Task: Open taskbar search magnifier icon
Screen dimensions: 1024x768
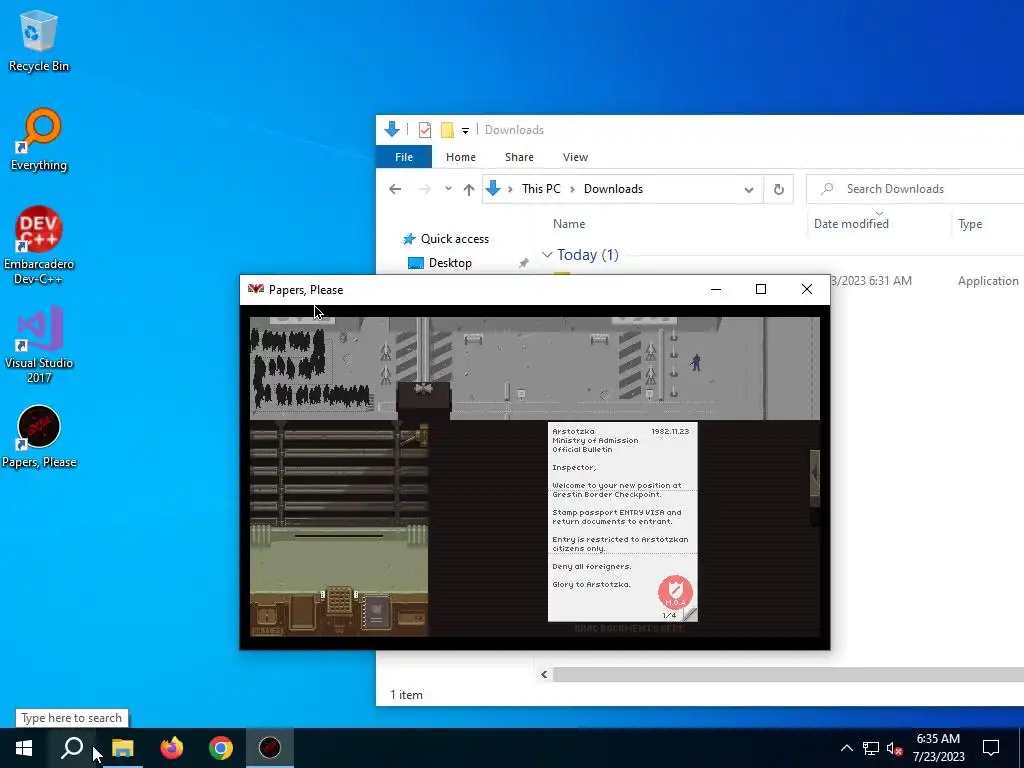Action: coord(72,748)
